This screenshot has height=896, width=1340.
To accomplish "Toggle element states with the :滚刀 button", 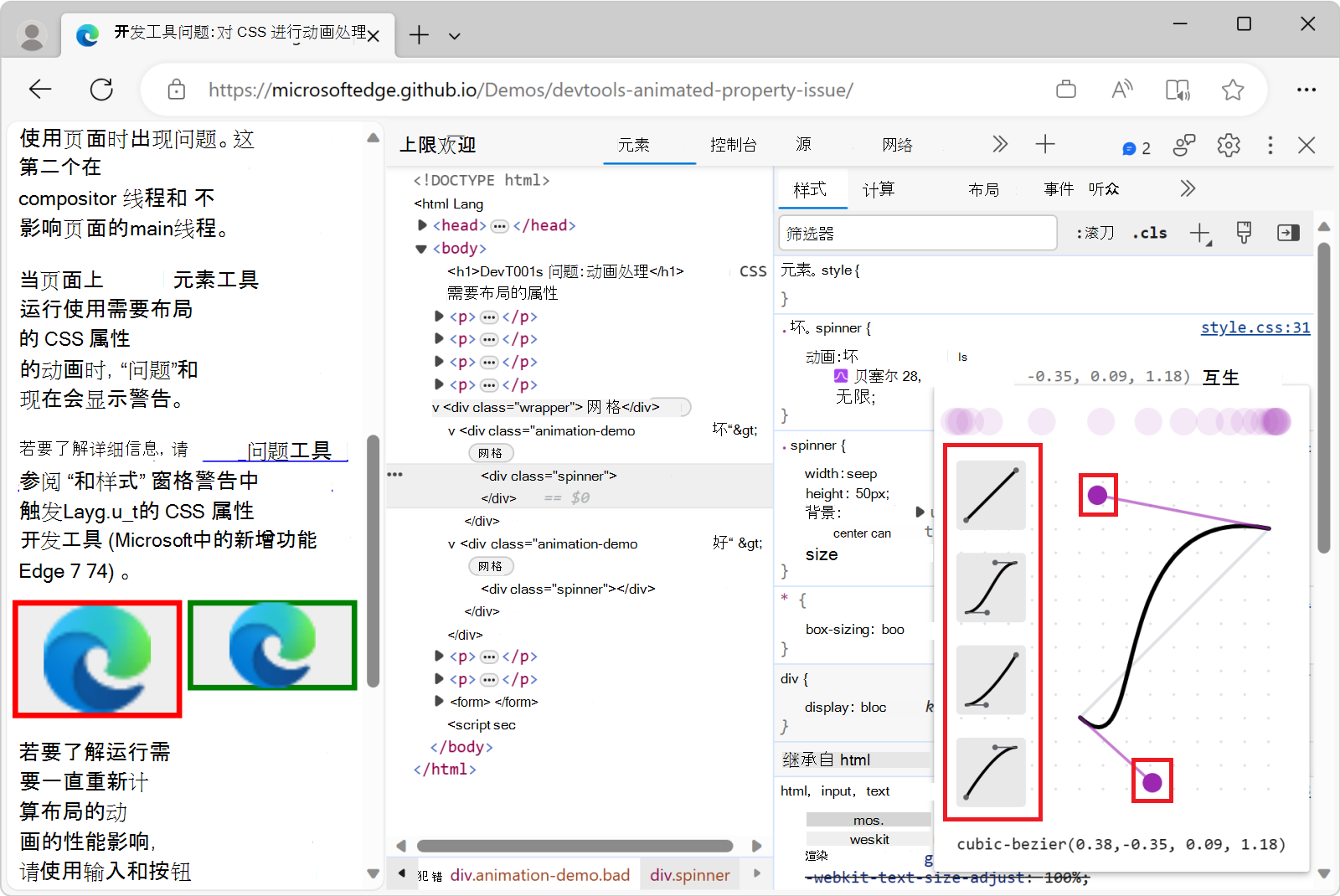I will tap(1094, 233).
